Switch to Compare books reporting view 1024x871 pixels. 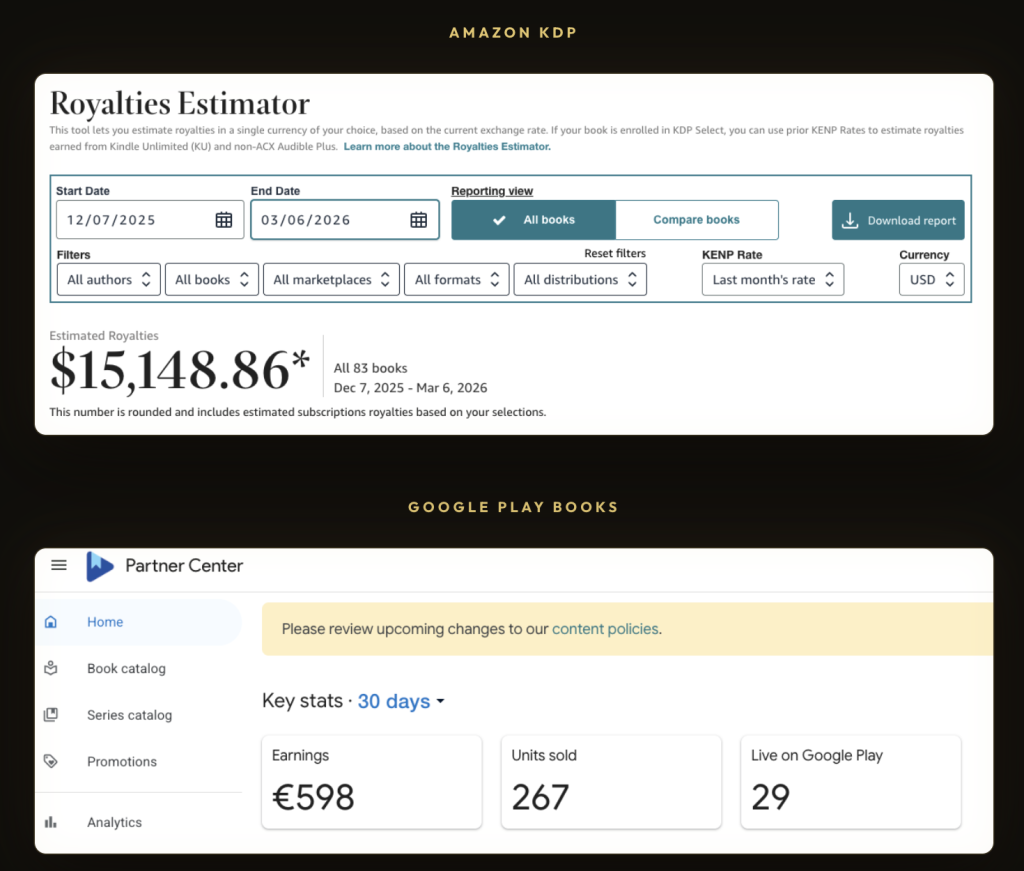[696, 220]
